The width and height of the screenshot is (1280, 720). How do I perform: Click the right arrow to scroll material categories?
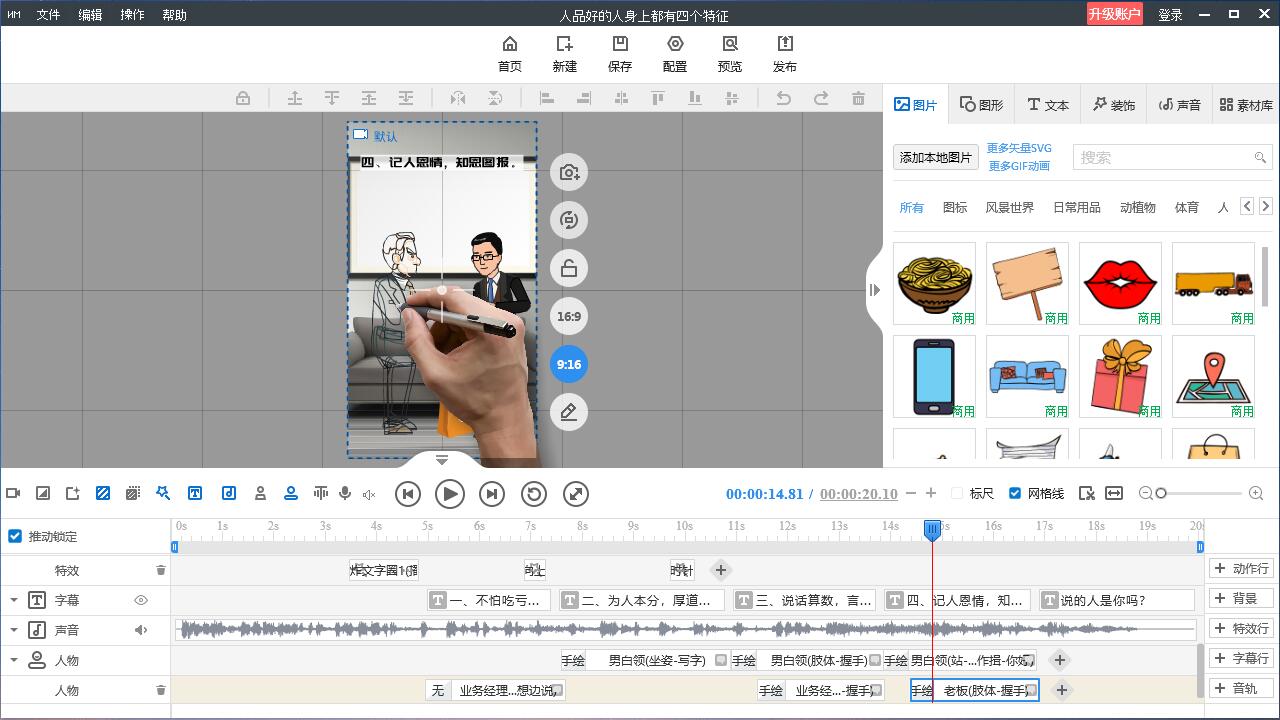click(1265, 205)
